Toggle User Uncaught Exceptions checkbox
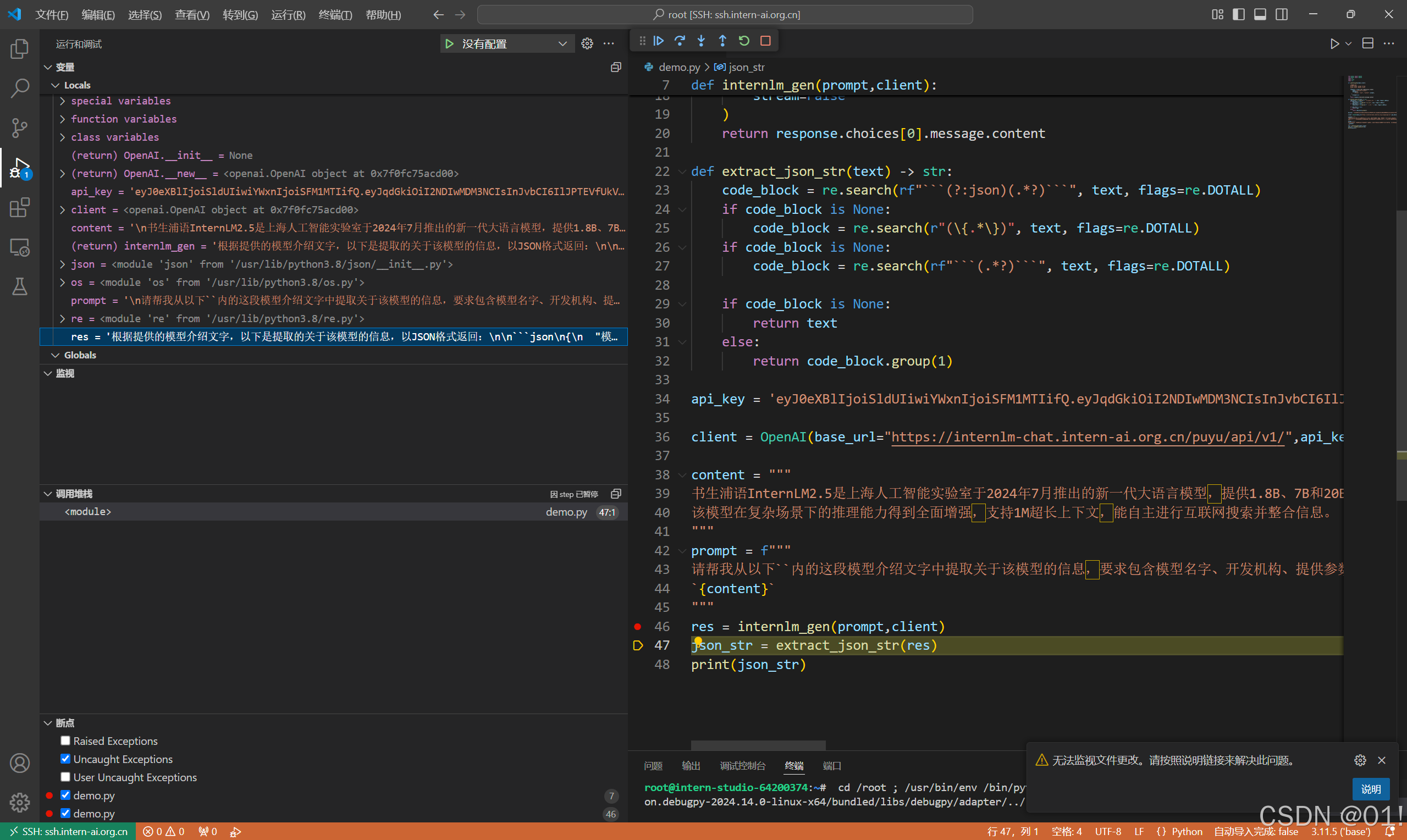 pos(65,777)
